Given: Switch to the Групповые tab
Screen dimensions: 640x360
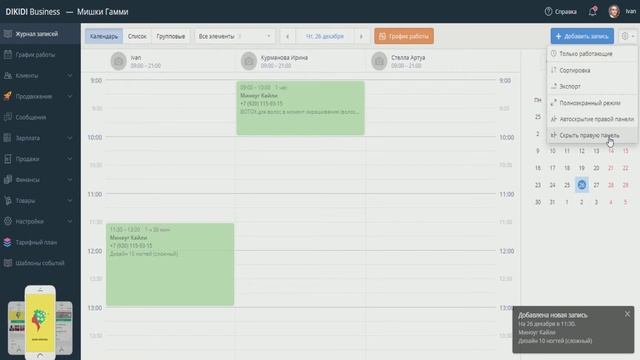Looking at the screenshot, I should coord(171,36).
